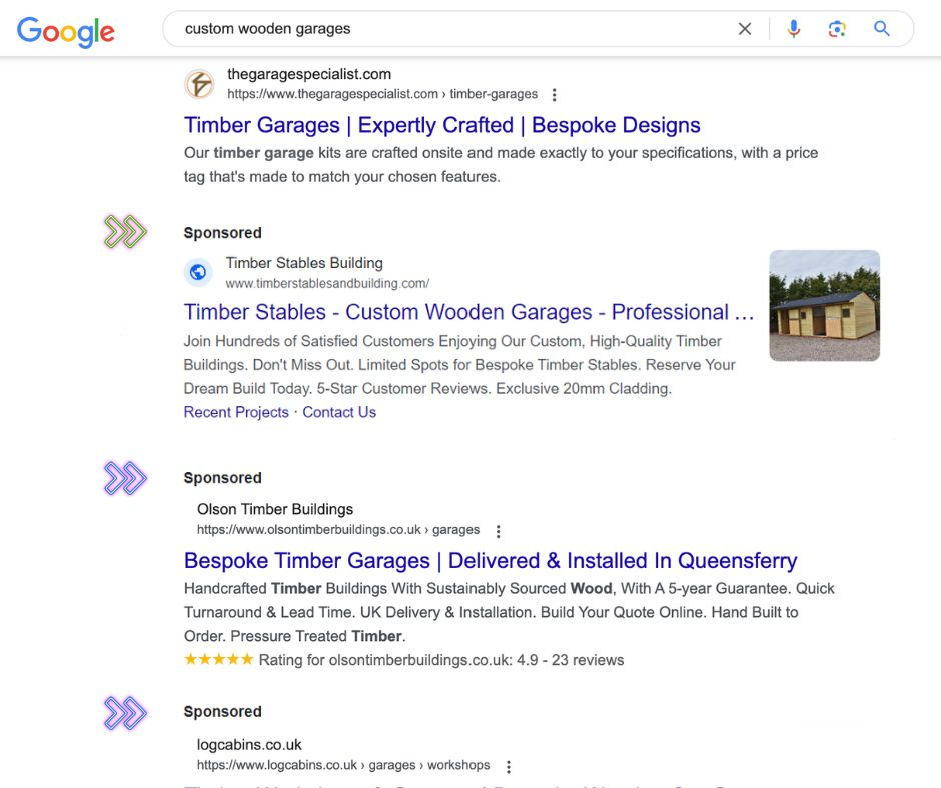Screen dimensions: 941x788
Task: Open three-dot menu for logcabins.co.uk result
Action: [509, 767]
